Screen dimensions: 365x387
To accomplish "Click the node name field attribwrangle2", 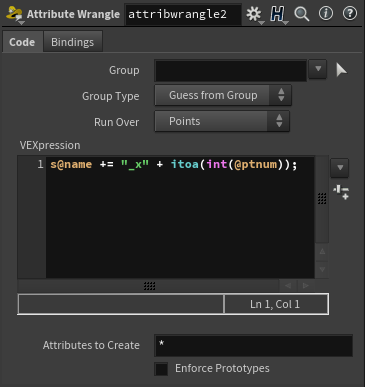I will click(x=183, y=14).
